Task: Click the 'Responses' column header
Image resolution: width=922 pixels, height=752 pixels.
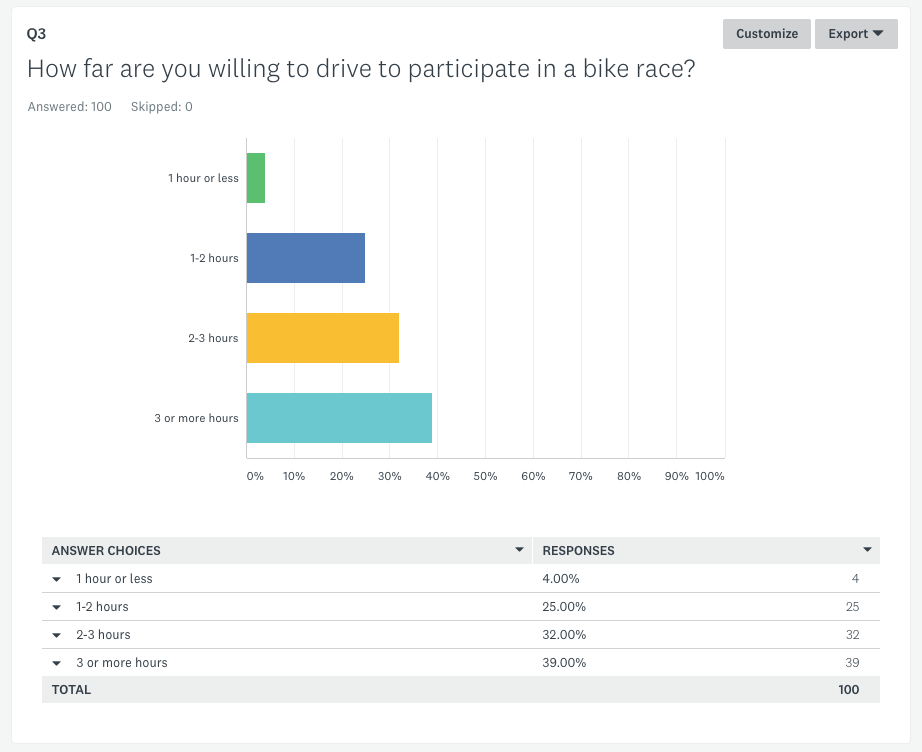Action: coord(578,551)
